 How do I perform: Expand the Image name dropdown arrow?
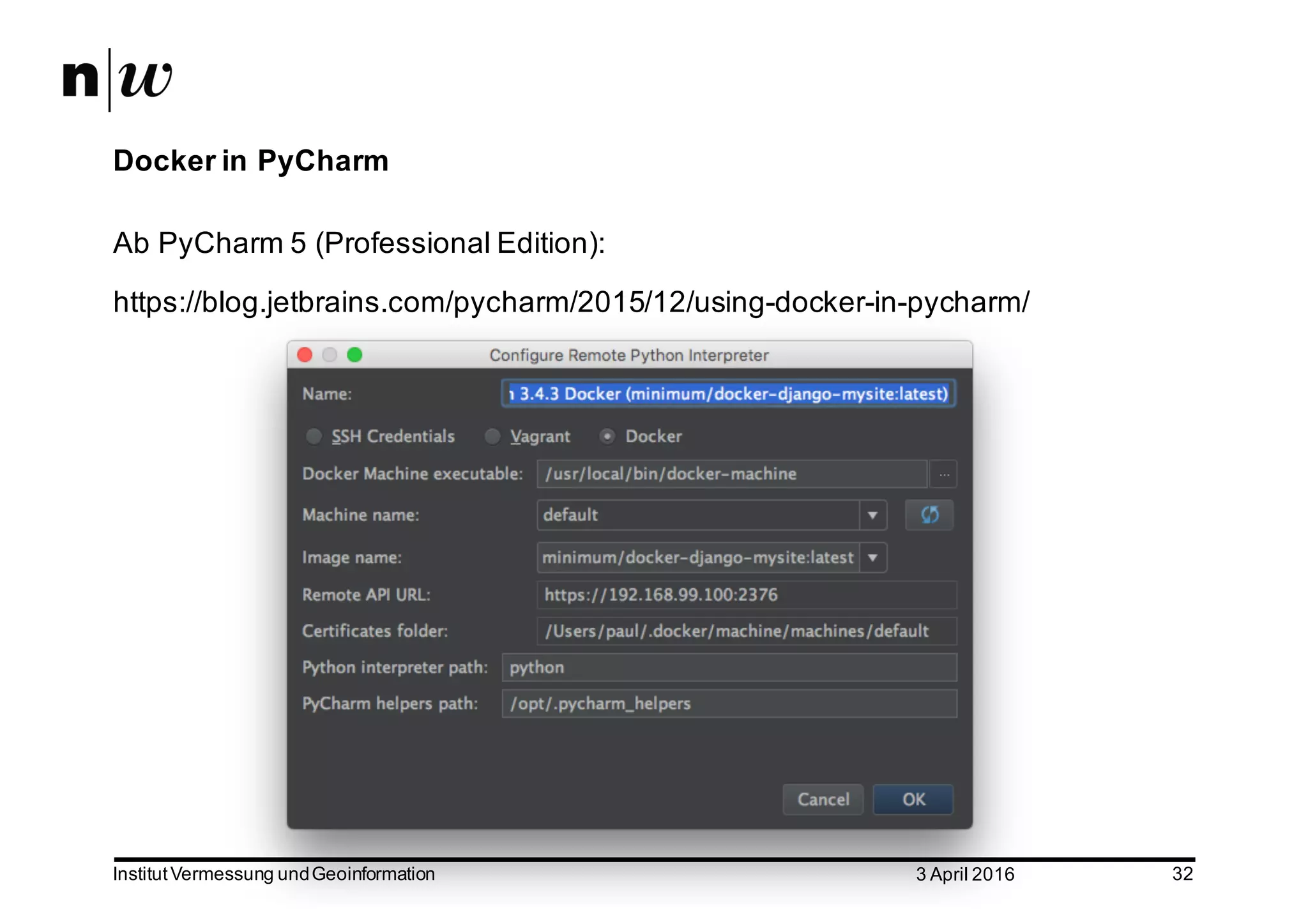pyautogui.click(x=872, y=557)
